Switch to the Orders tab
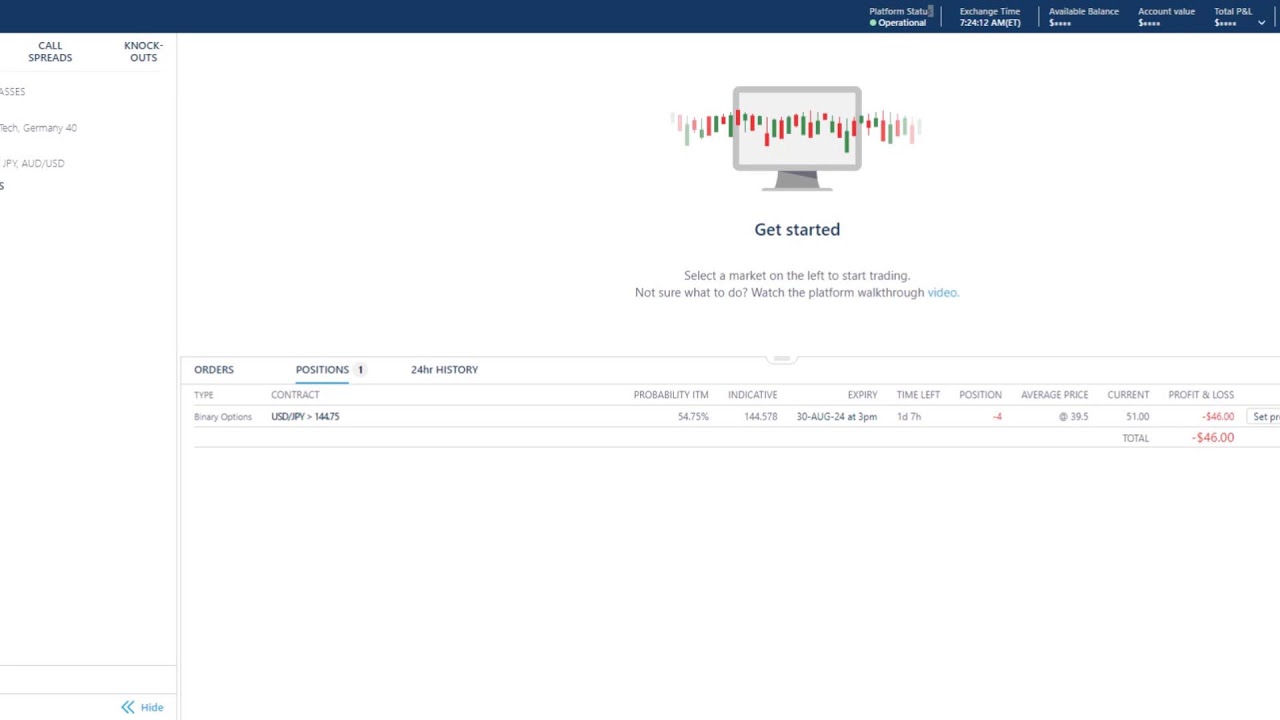This screenshot has width=1280, height=720. [x=214, y=370]
